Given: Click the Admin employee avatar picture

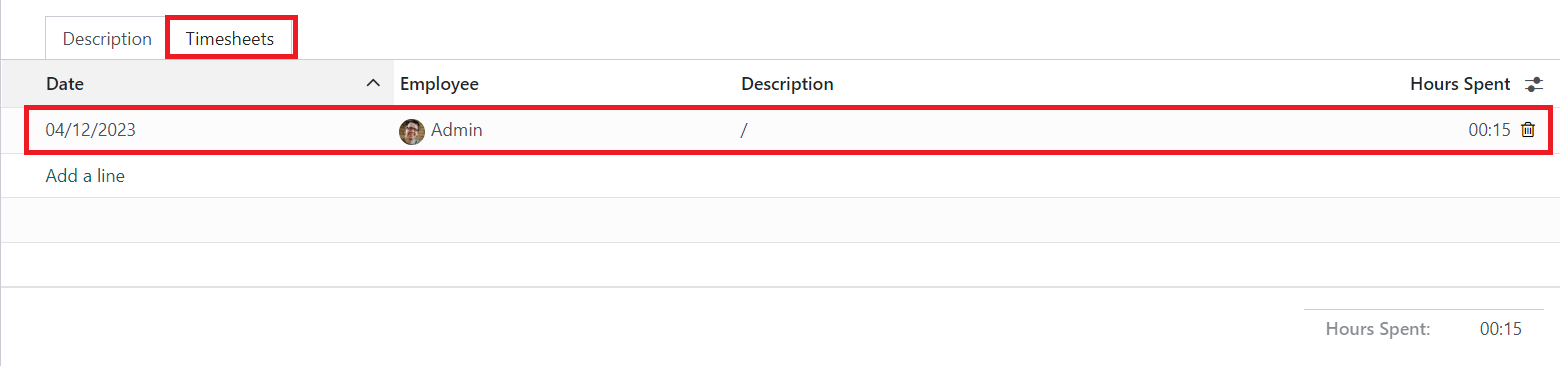Looking at the screenshot, I should (x=412, y=131).
